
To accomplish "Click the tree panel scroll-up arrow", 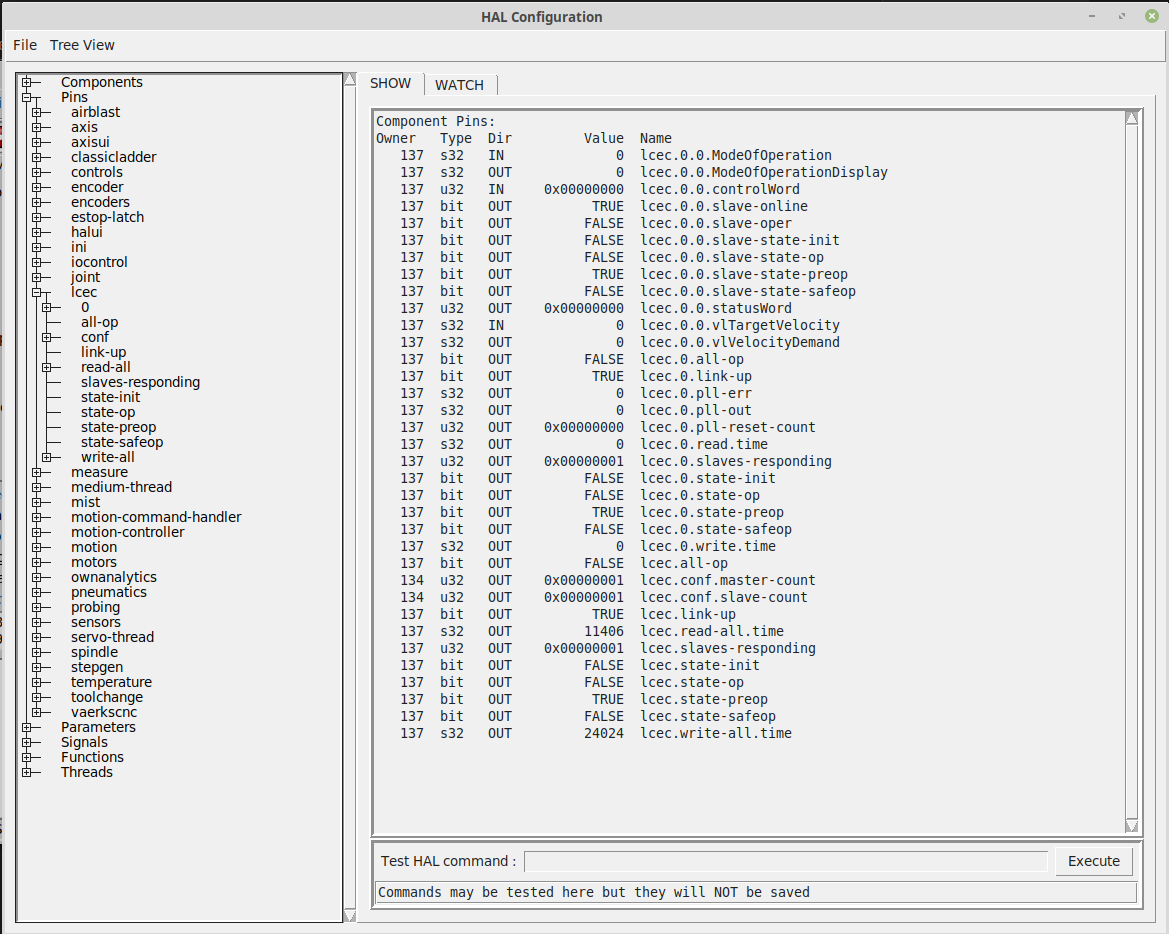I will tap(350, 80).
